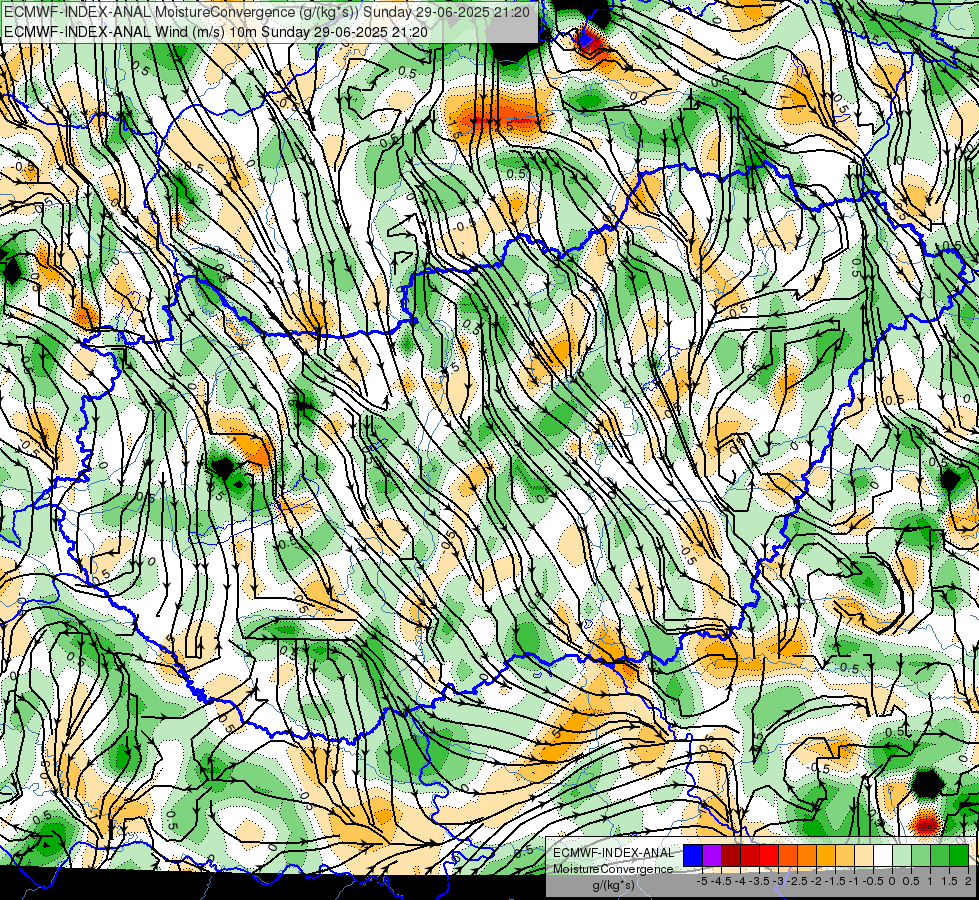Click the -3.5 tick value on the legend scale
Image resolution: width=979 pixels, height=900 pixels.
[759, 881]
